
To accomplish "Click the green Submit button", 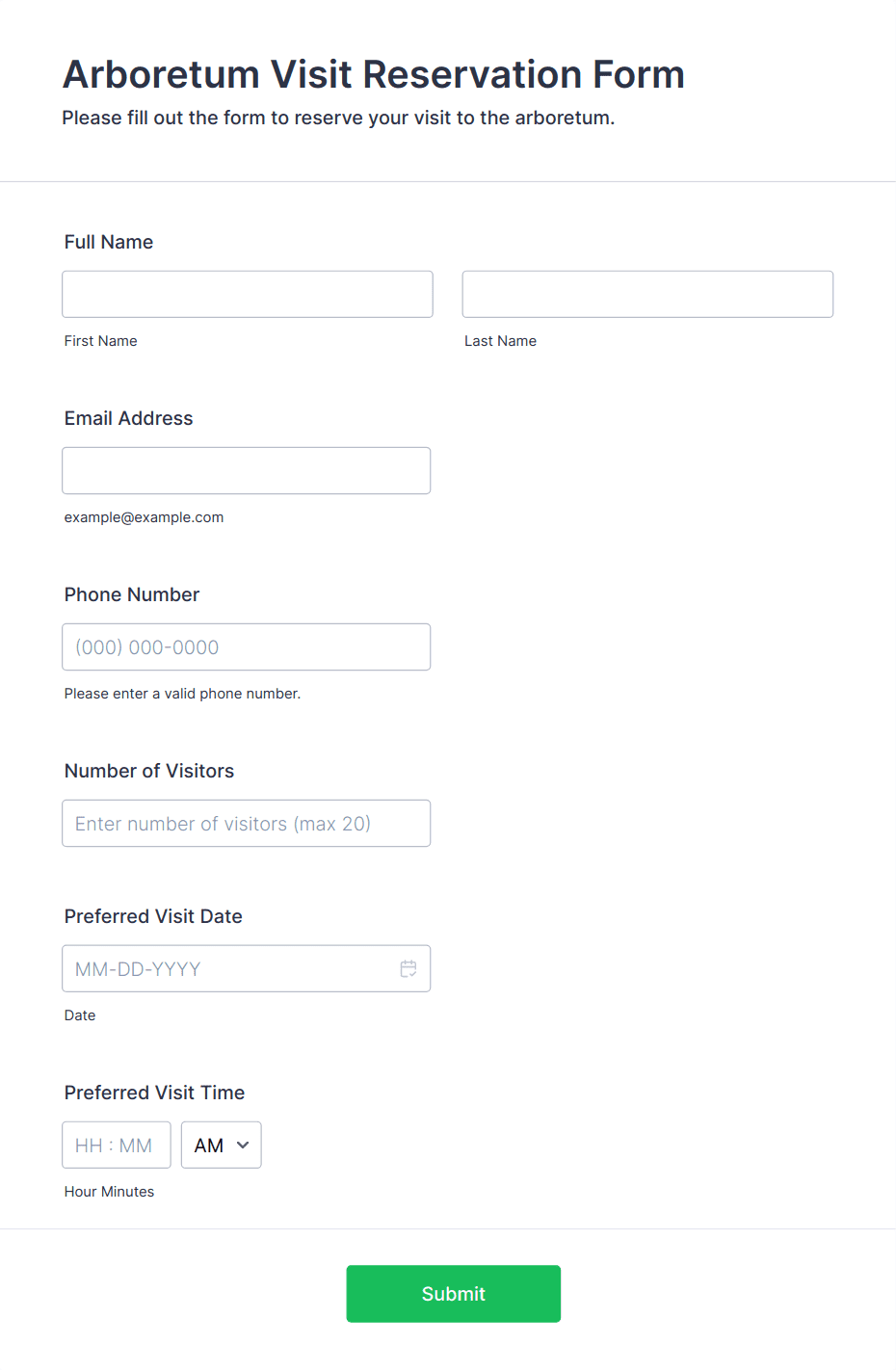I will click(453, 1293).
